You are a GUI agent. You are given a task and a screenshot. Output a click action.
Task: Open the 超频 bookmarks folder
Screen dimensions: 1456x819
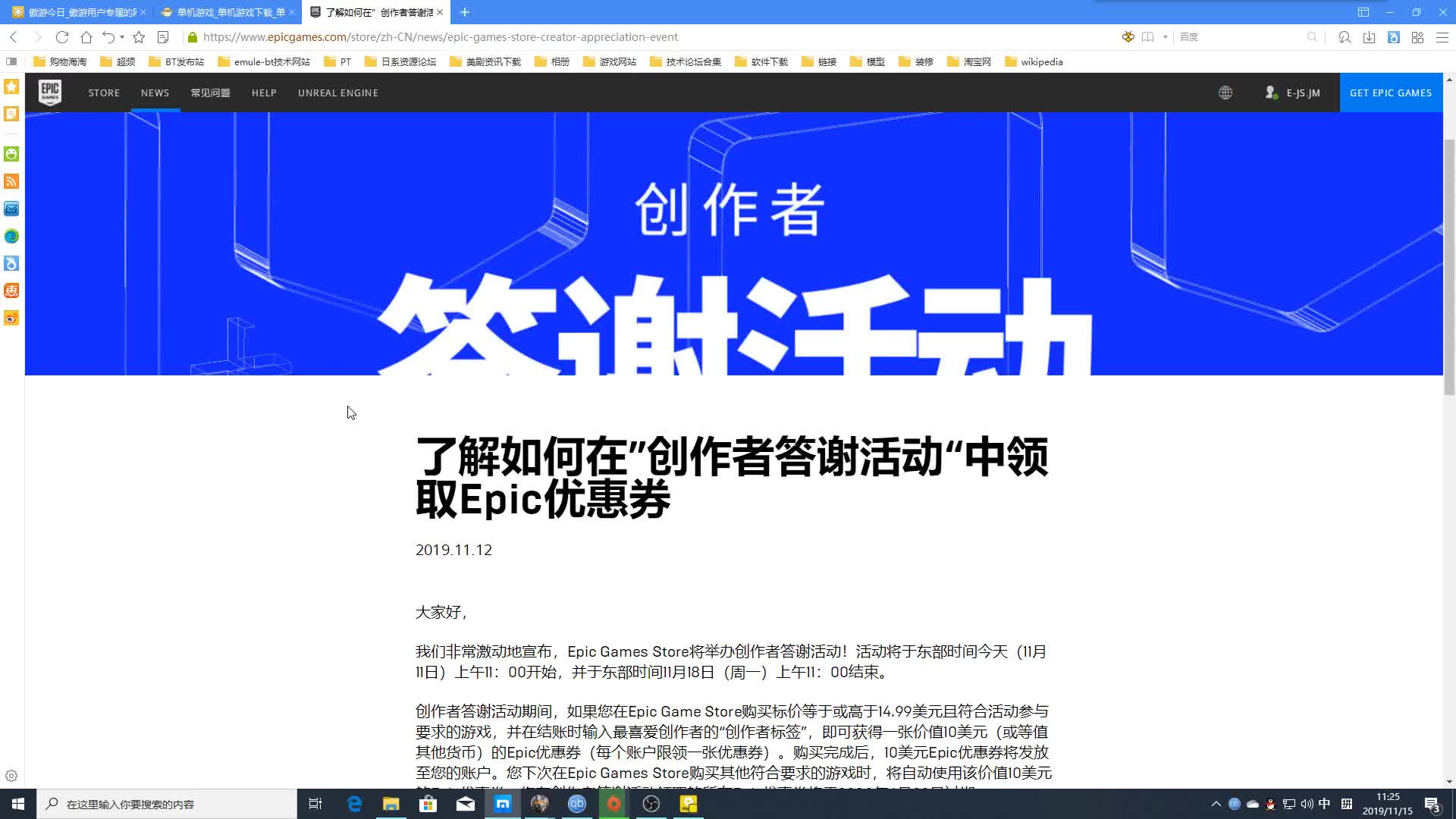tap(118, 61)
